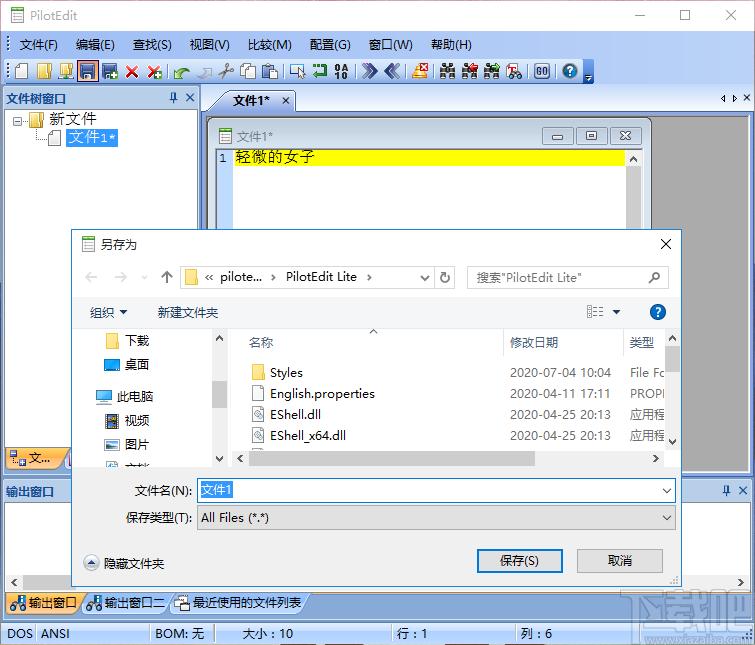Open the 组织 dropdown menu
755x645 pixels.
pos(108,313)
